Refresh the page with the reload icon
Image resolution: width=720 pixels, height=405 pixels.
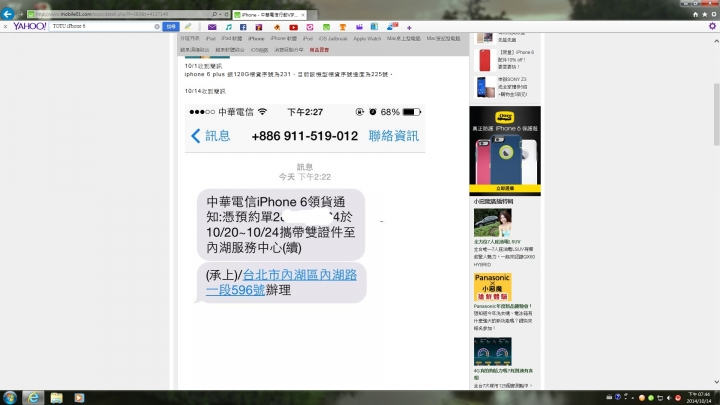point(226,15)
